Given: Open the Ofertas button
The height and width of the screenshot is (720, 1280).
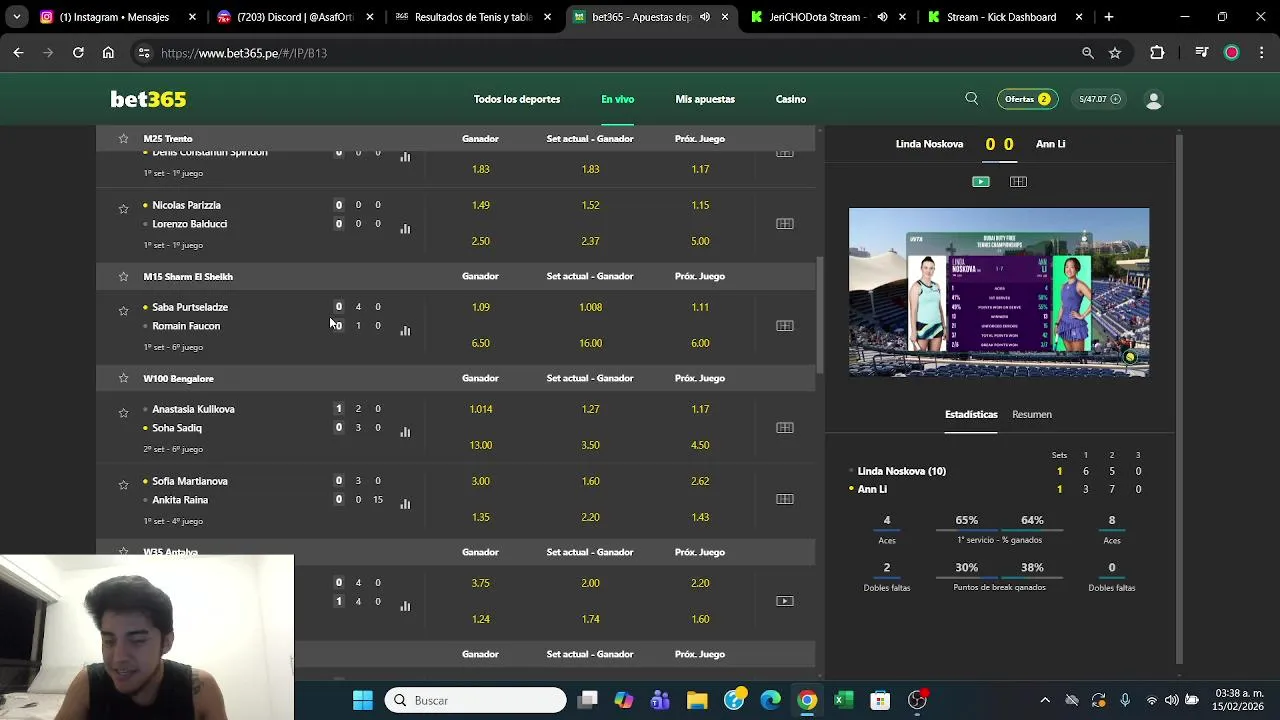Looking at the screenshot, I should click(x=1027, y=99).
